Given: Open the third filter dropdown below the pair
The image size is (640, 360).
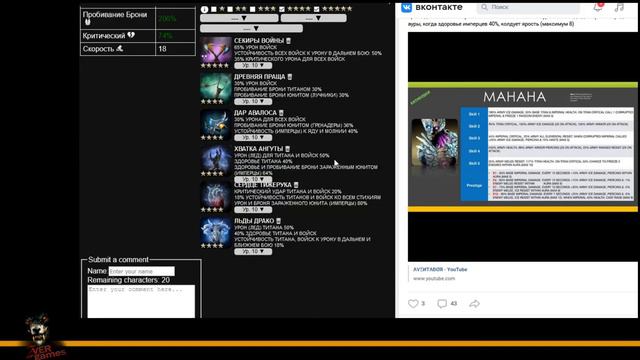Looking at the screenshot, I should [251, 29].
